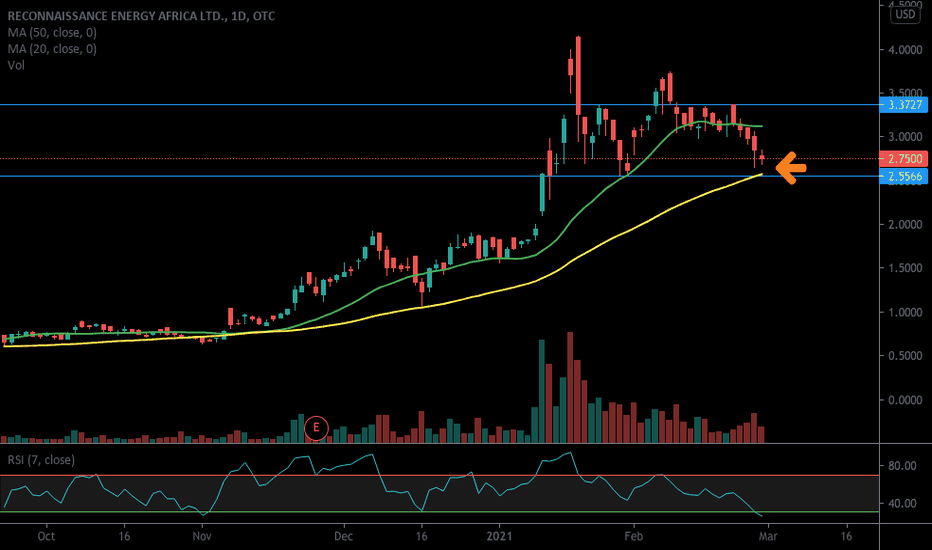Open the USD currency selector
The height and width of the screenshot is (550, 932).
point(905,14)
